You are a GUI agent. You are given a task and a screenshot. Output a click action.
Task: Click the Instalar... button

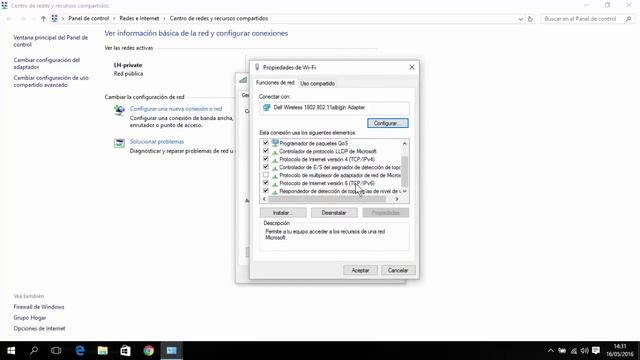pyautogui.click(x=283, y=213)
